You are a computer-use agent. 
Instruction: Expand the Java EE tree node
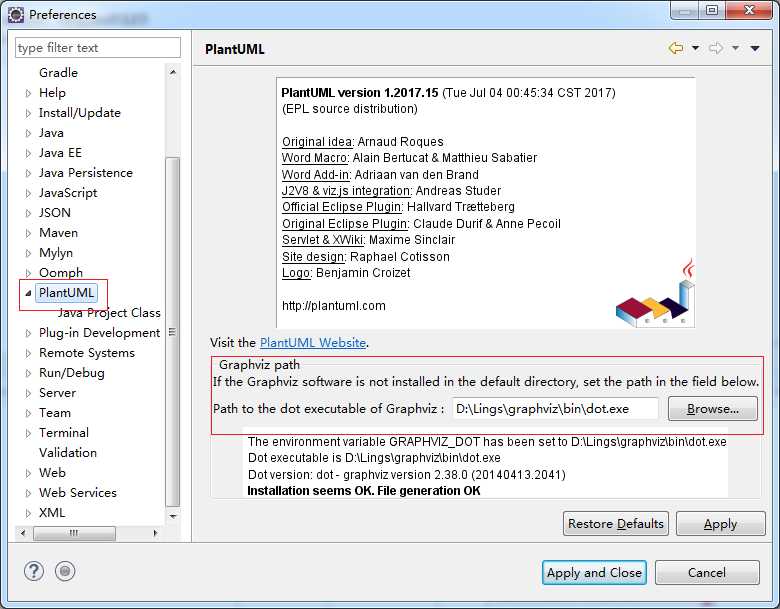28,153
